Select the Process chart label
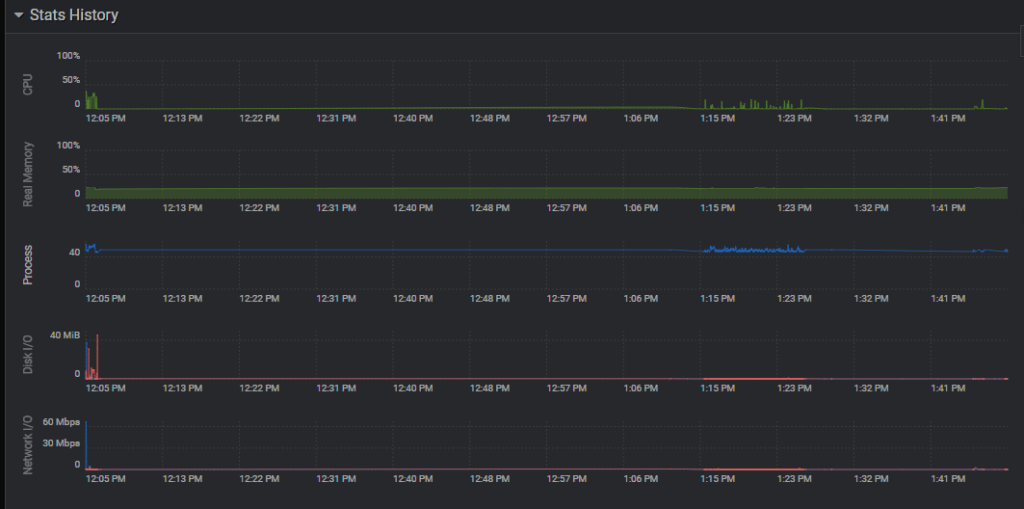1024x509 pixels. (27, 265)
